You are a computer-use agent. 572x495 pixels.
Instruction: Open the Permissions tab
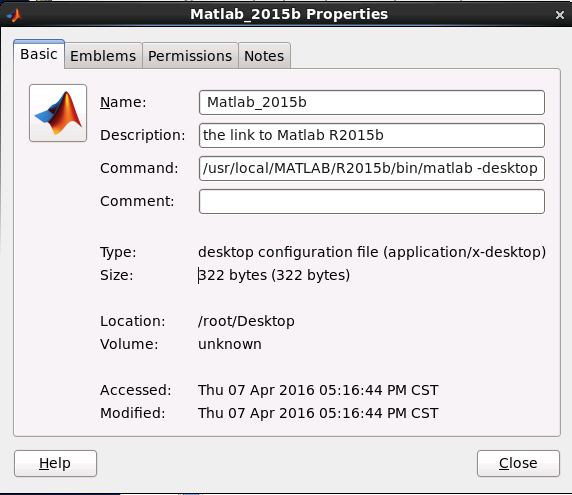(190, 56)
